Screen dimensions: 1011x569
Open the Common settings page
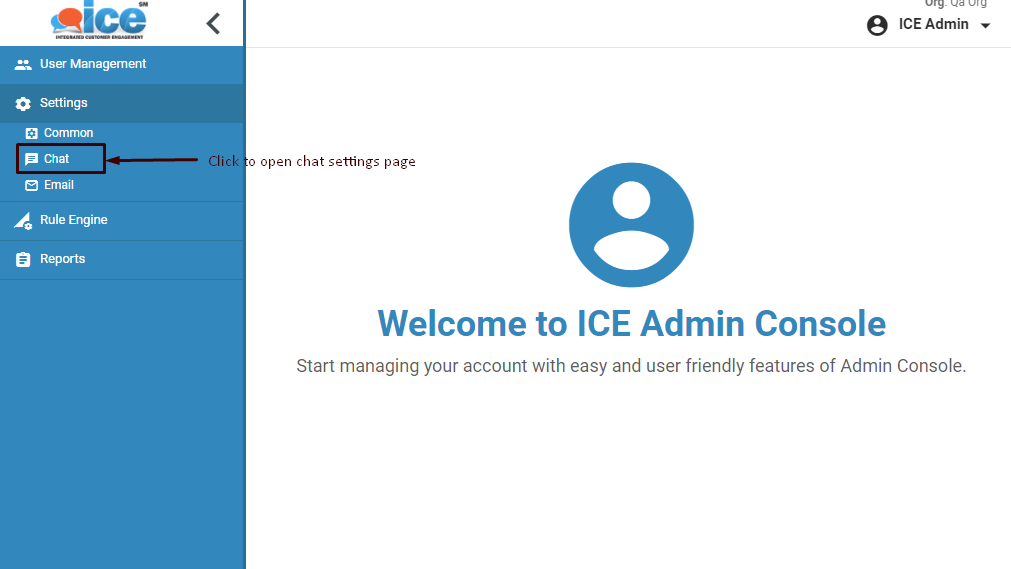tap(68, 133)
